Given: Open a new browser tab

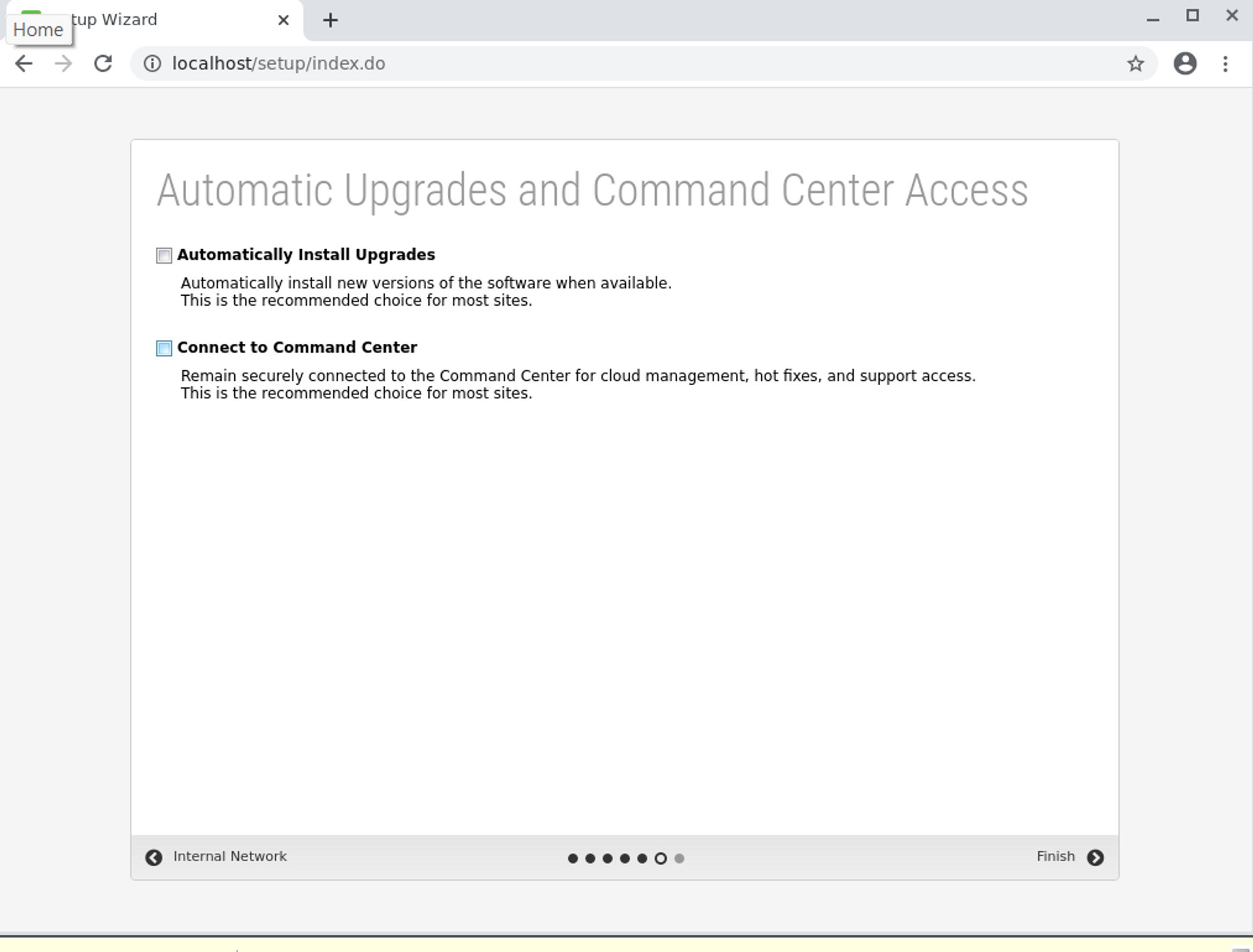Looking at the screenshot, I should [x=330, y=20].
